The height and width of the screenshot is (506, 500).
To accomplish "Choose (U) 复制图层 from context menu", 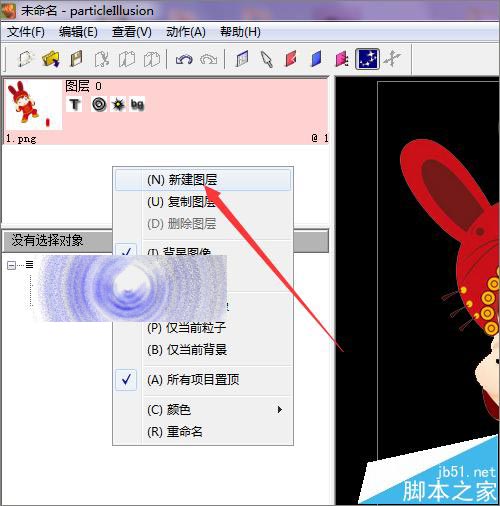I will point(203,202).
